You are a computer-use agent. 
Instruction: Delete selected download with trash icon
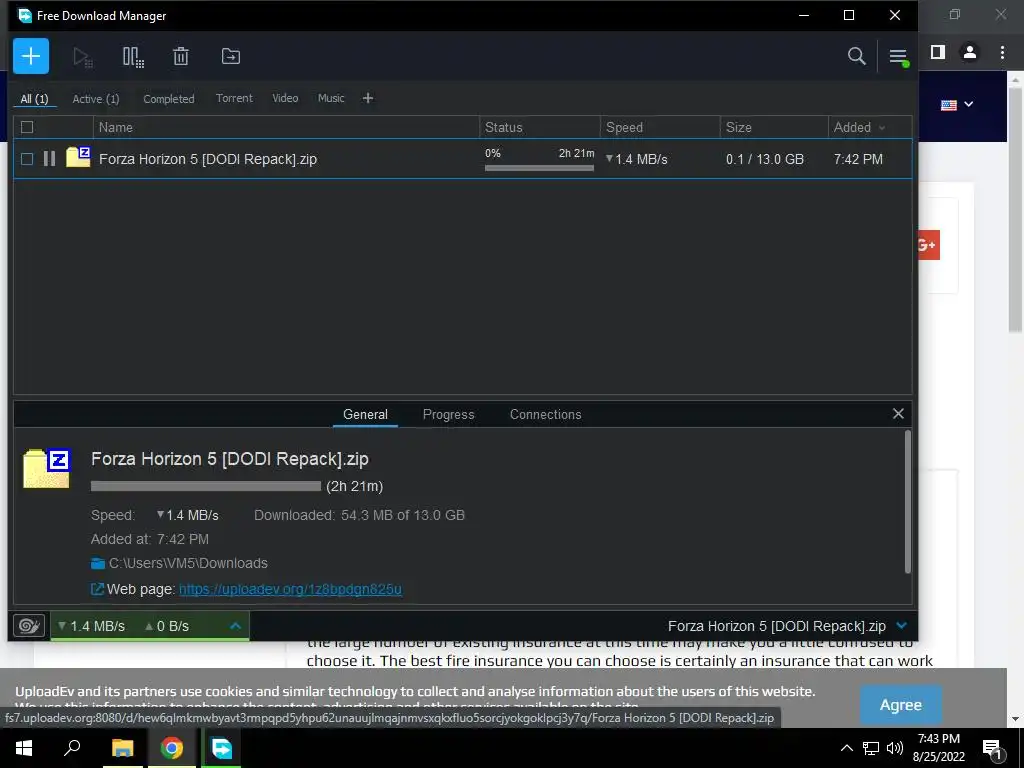coord(181,56)
